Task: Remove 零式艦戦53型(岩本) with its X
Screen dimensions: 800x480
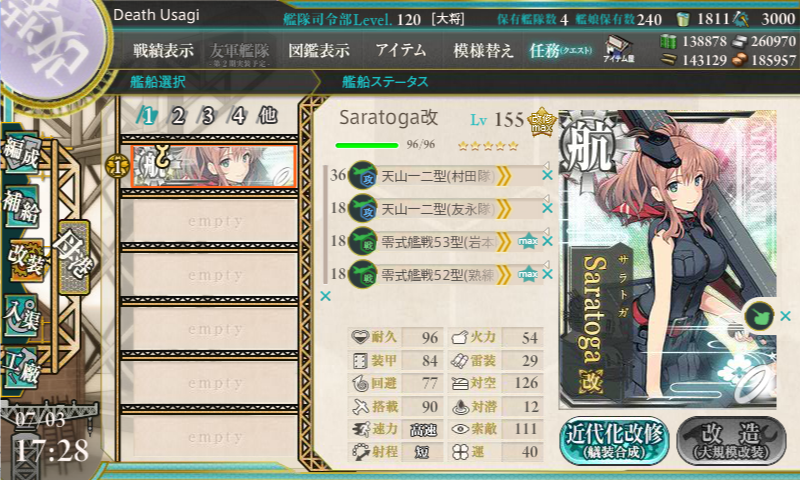Action: [547, 241]
